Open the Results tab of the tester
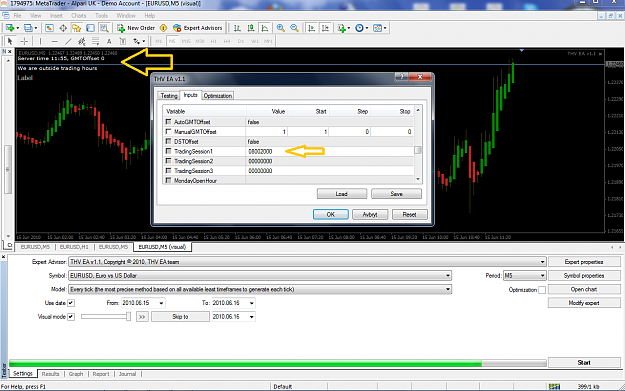 point(50,374)
